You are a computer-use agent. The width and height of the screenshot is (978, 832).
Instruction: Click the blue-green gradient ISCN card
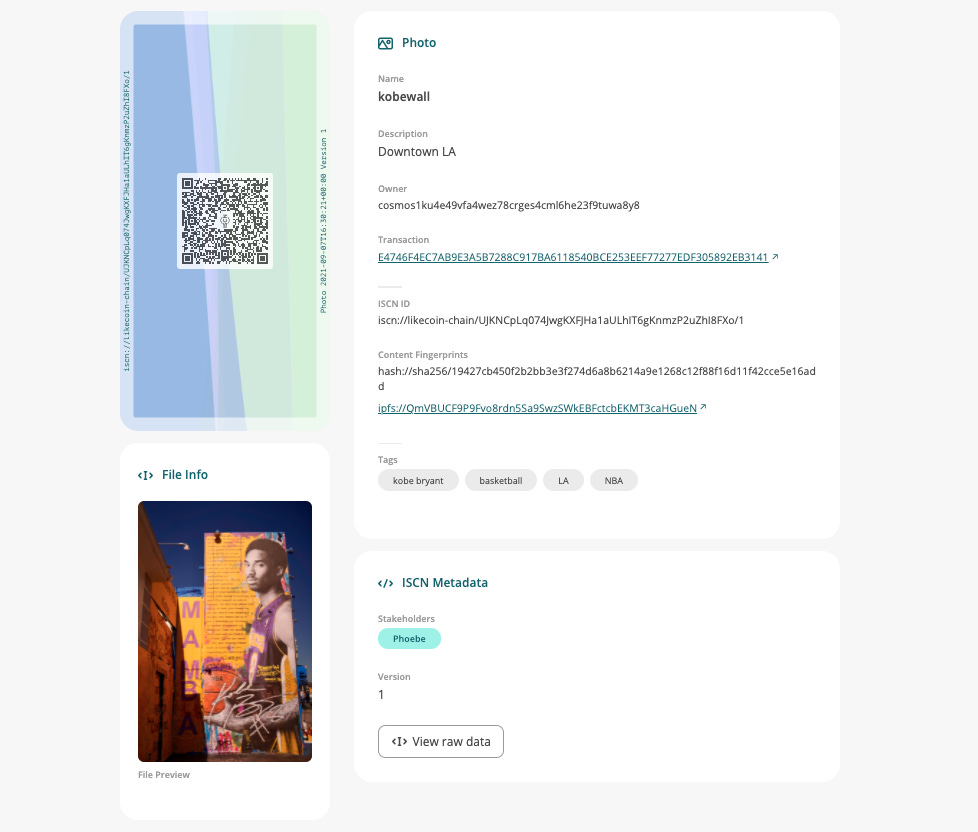pos(225,221)
